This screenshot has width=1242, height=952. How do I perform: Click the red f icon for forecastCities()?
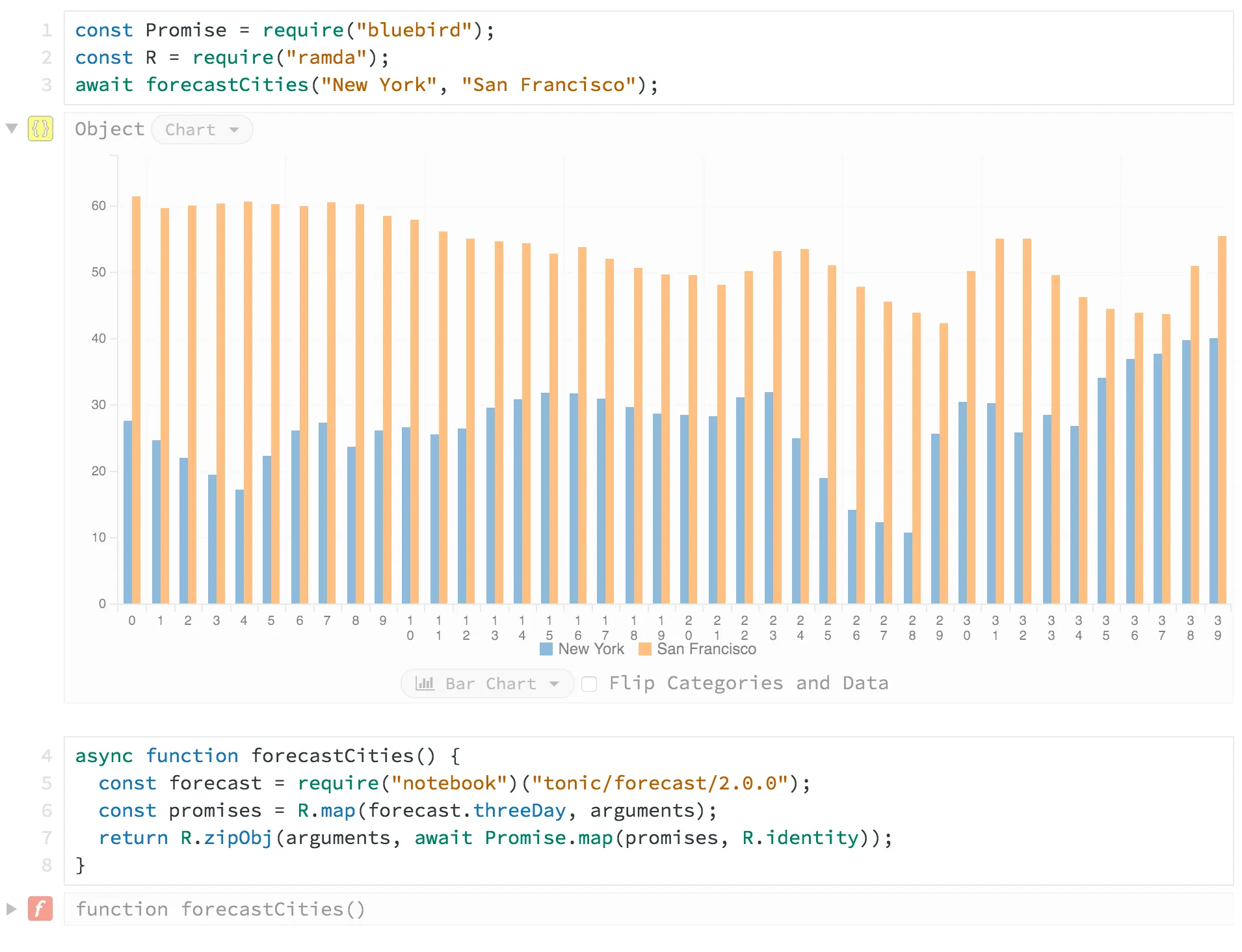[x=40, y=908]
